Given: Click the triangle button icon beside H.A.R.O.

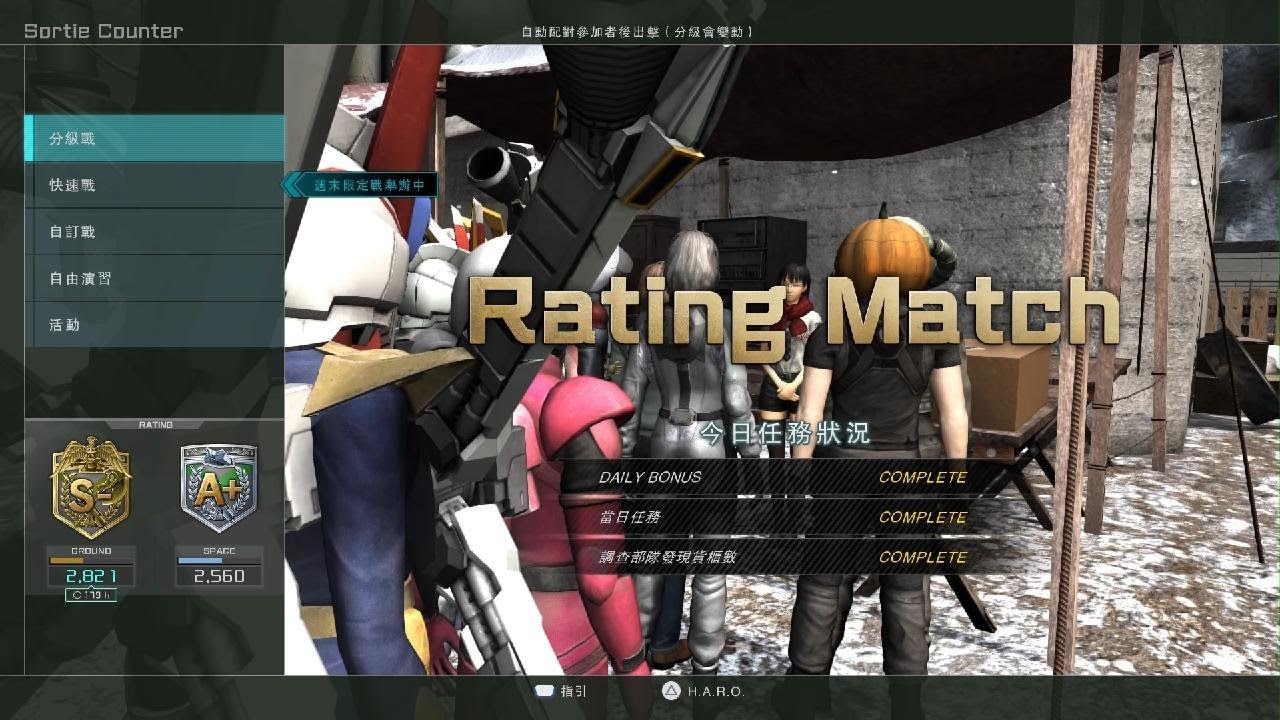Looking at the screenshot, I should tap(669, 691).
